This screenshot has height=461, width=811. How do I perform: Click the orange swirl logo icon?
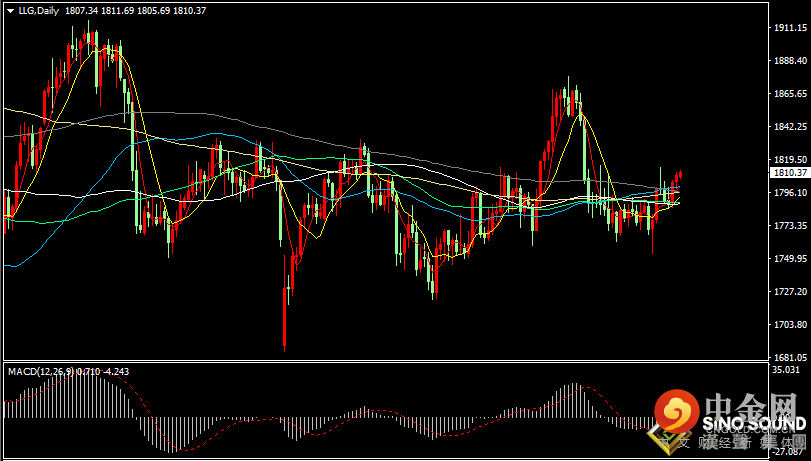(677, 411)
